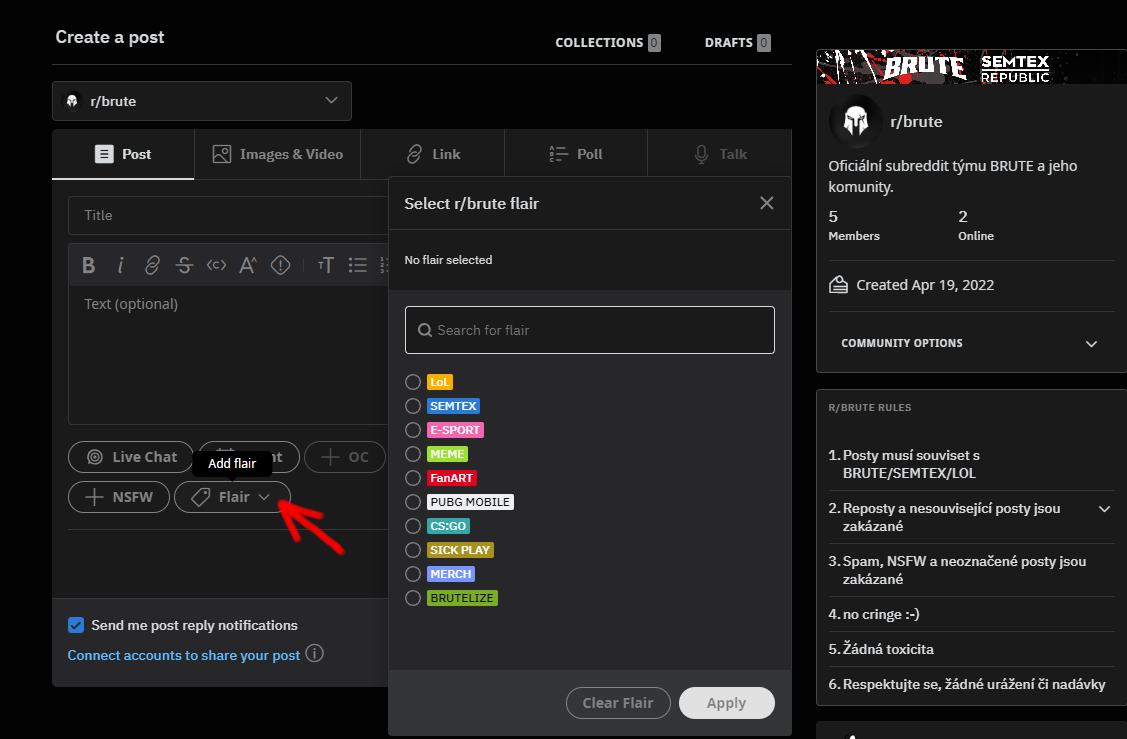Viewport: 1127px width, 739px height.
Task: Uncheck Send me post reply notifications
Action: tap(76, 625)
